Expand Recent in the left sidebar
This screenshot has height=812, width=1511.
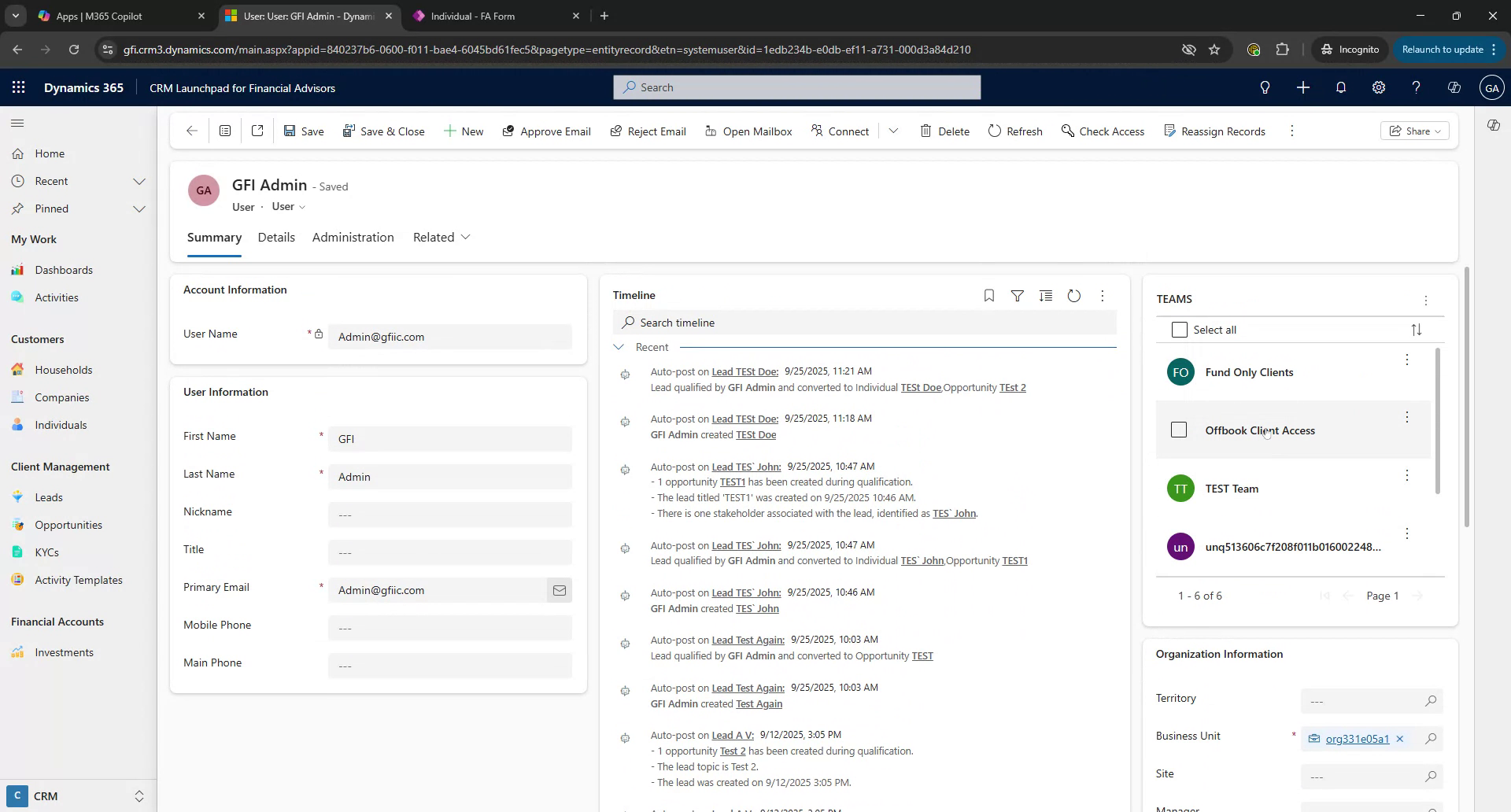click(139, 181)
